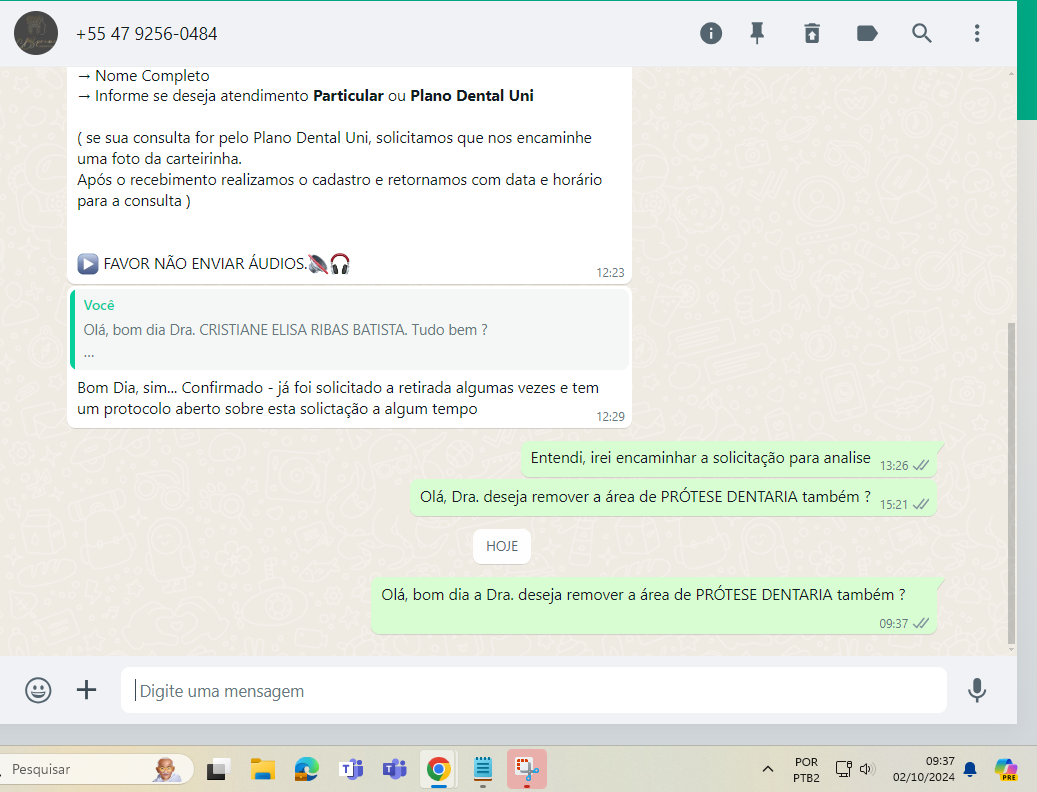Click the archive/delete chat icon in header
Viewport: 1037px width, 792px height.
click(x=812, y=33)
